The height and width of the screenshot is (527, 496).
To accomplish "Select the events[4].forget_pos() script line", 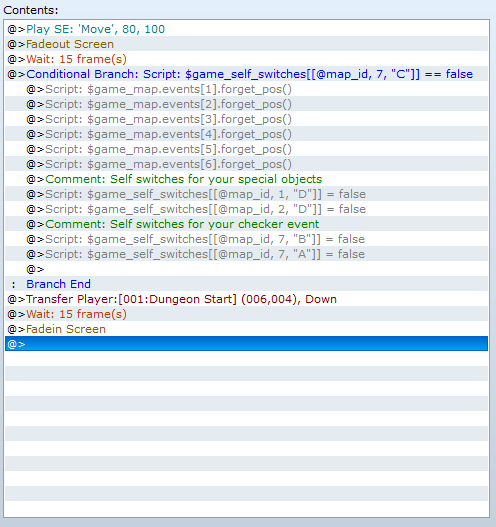I will pyautogui.click(x=246, y=134).
